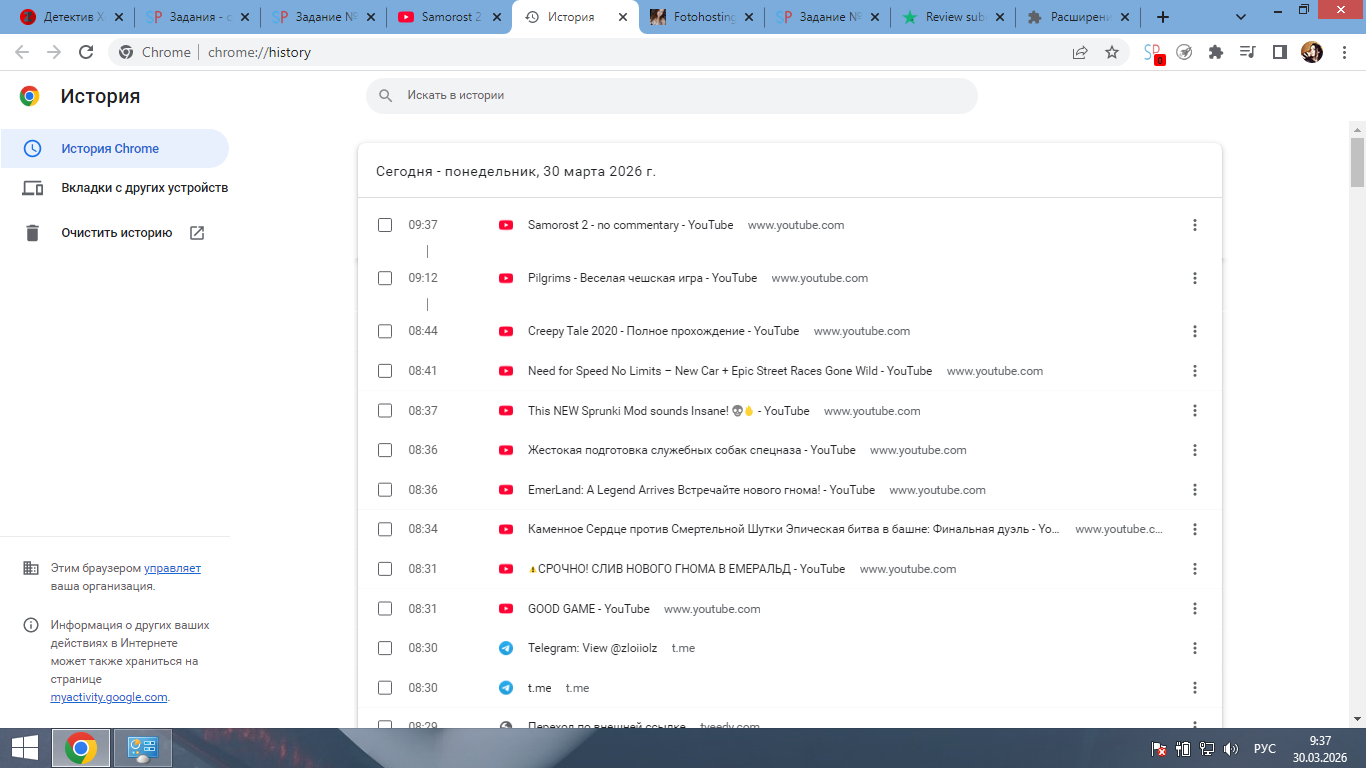1366x768 pixels.
Task: Open more actions for Sprunki Mod entry
Action: click(1194, 411)
